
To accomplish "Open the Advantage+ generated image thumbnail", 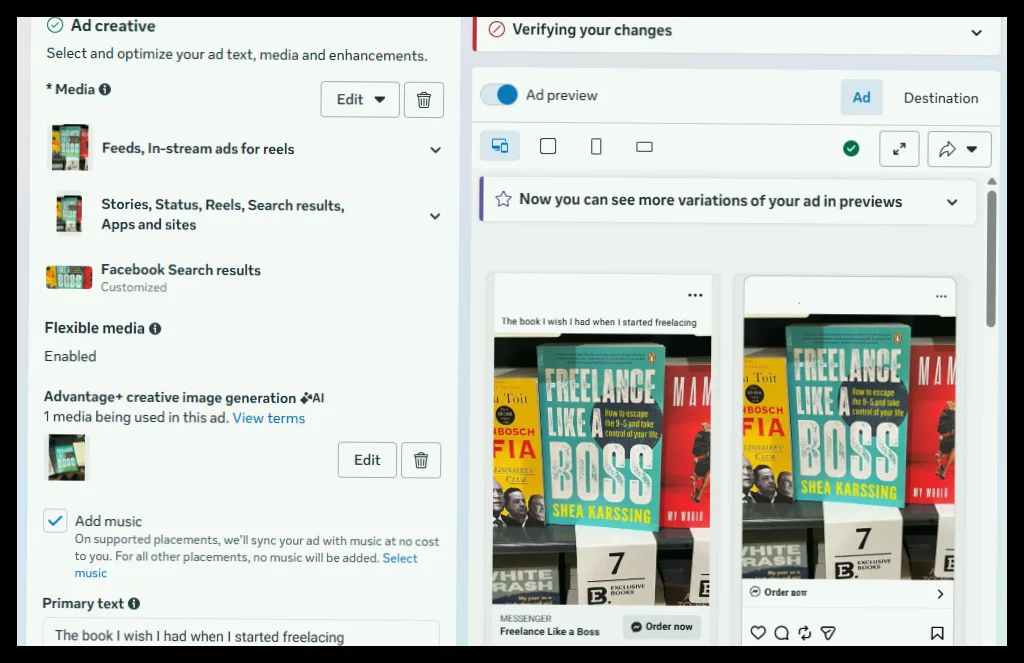I will coord(67,457).
